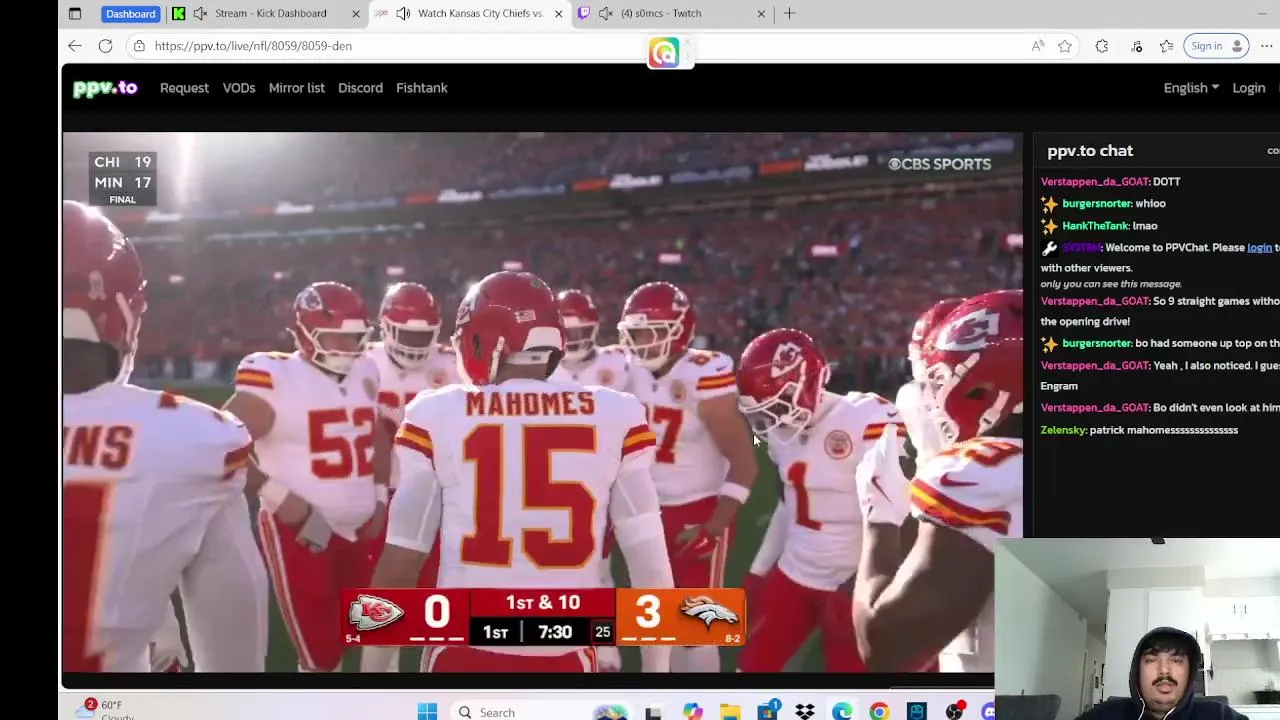Screen dimensions: 1280x720
Task: Click the green extension overlay icon below the address bar
Action: 664,53
